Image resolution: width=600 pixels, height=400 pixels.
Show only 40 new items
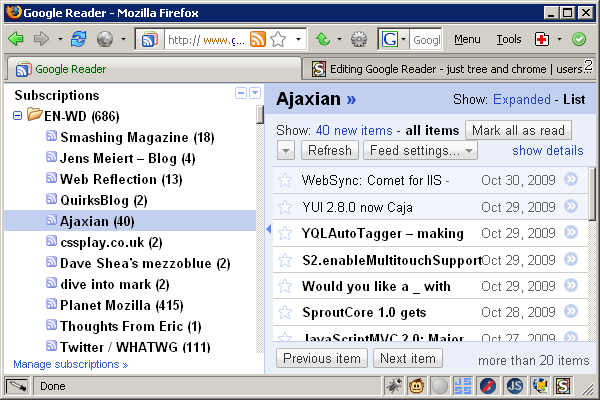coord(354,131)
